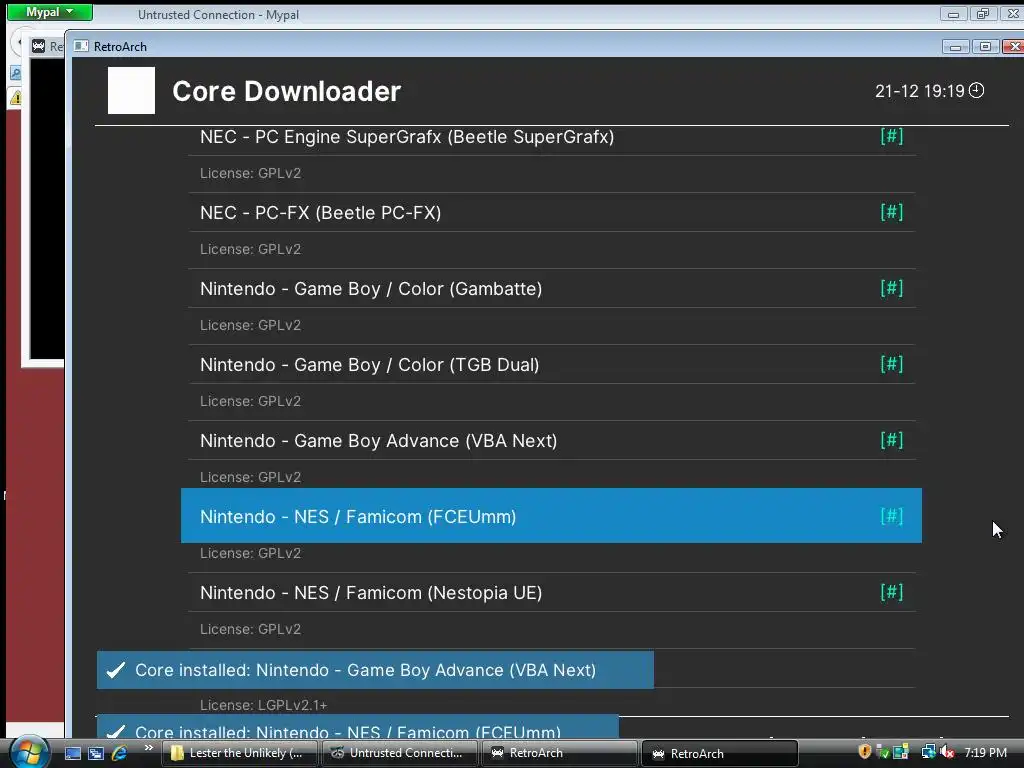Open the Windows Start orb
The image size is (1024, 768).
click(29, 753)
